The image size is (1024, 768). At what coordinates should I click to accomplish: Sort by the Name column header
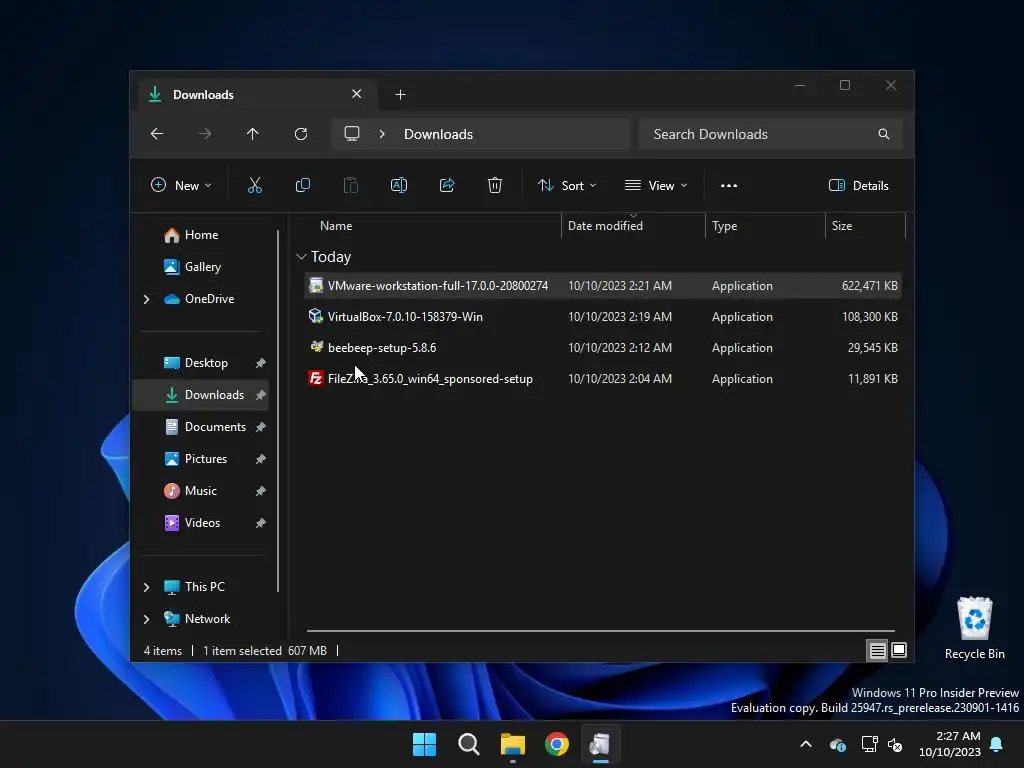click(x=336, y=225)
